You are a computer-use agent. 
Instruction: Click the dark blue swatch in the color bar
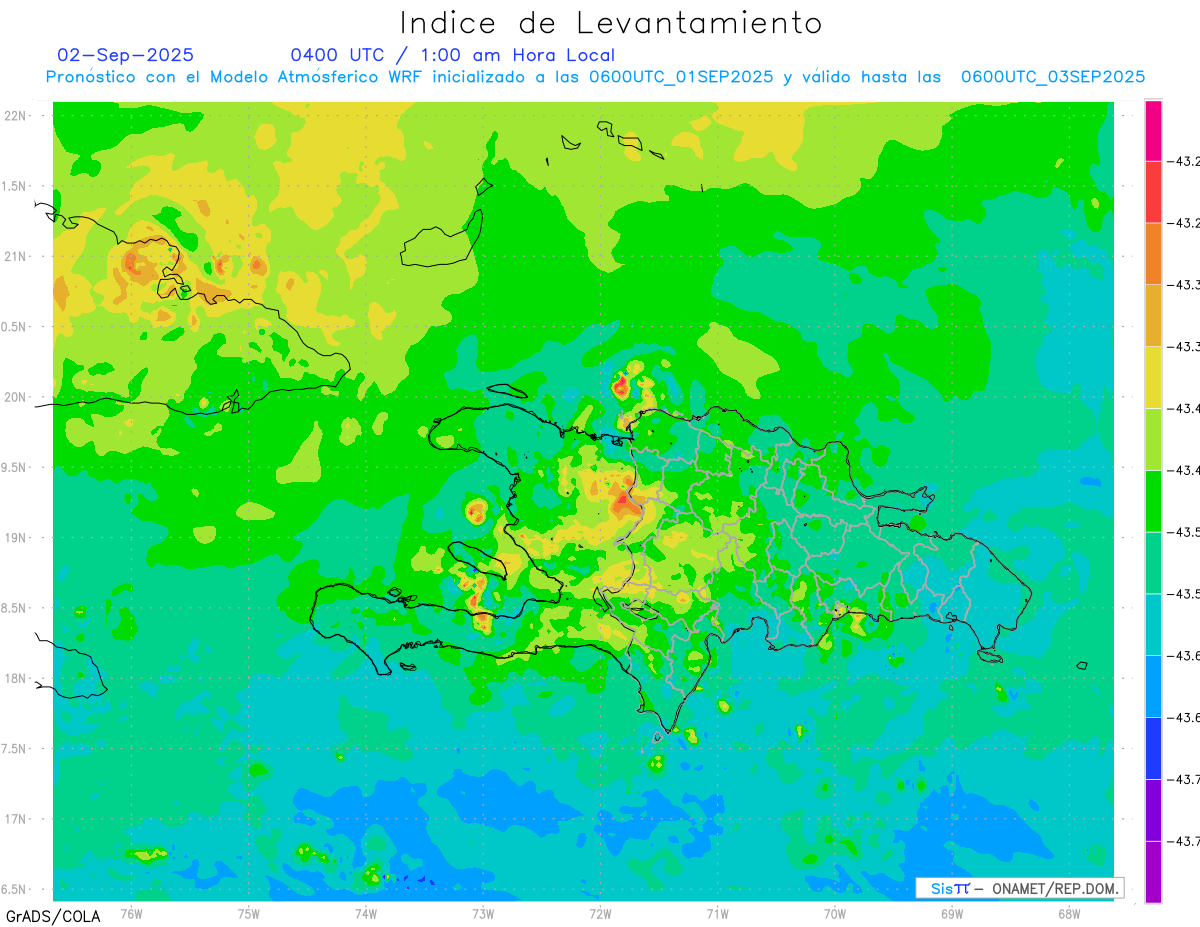point(1153,748)
